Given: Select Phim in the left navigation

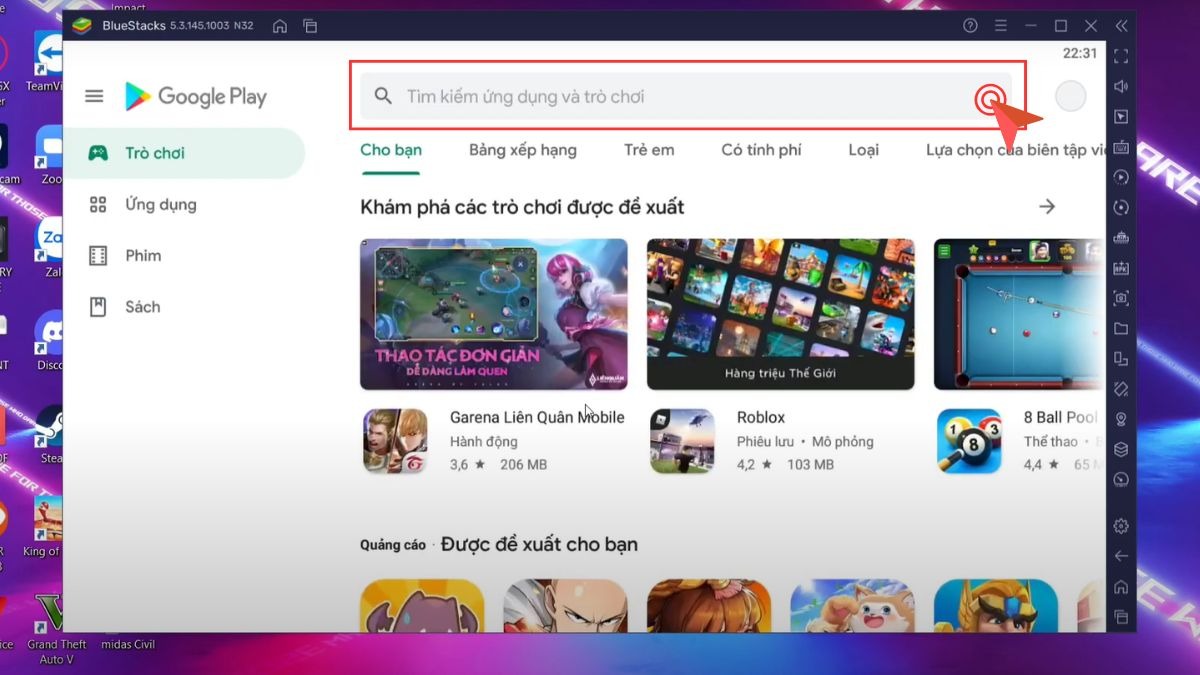Looking at the screenshot, I should pos(184,255).
